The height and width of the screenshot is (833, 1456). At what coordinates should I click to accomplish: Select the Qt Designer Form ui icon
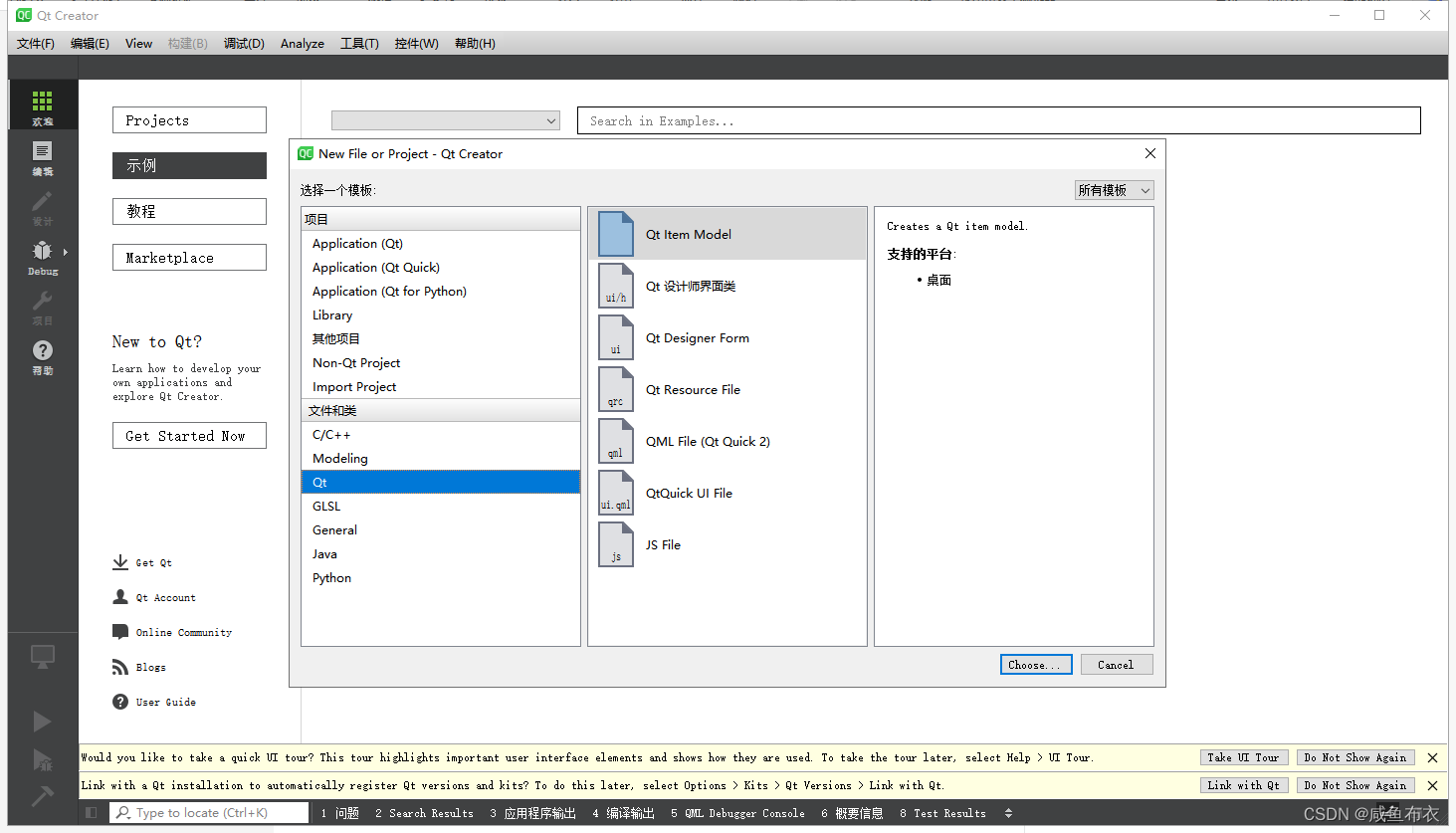click(616, 337)
